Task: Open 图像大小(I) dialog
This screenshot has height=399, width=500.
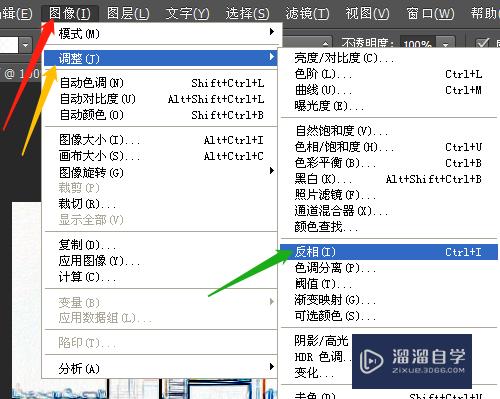Action: click(x=161, y=140)
